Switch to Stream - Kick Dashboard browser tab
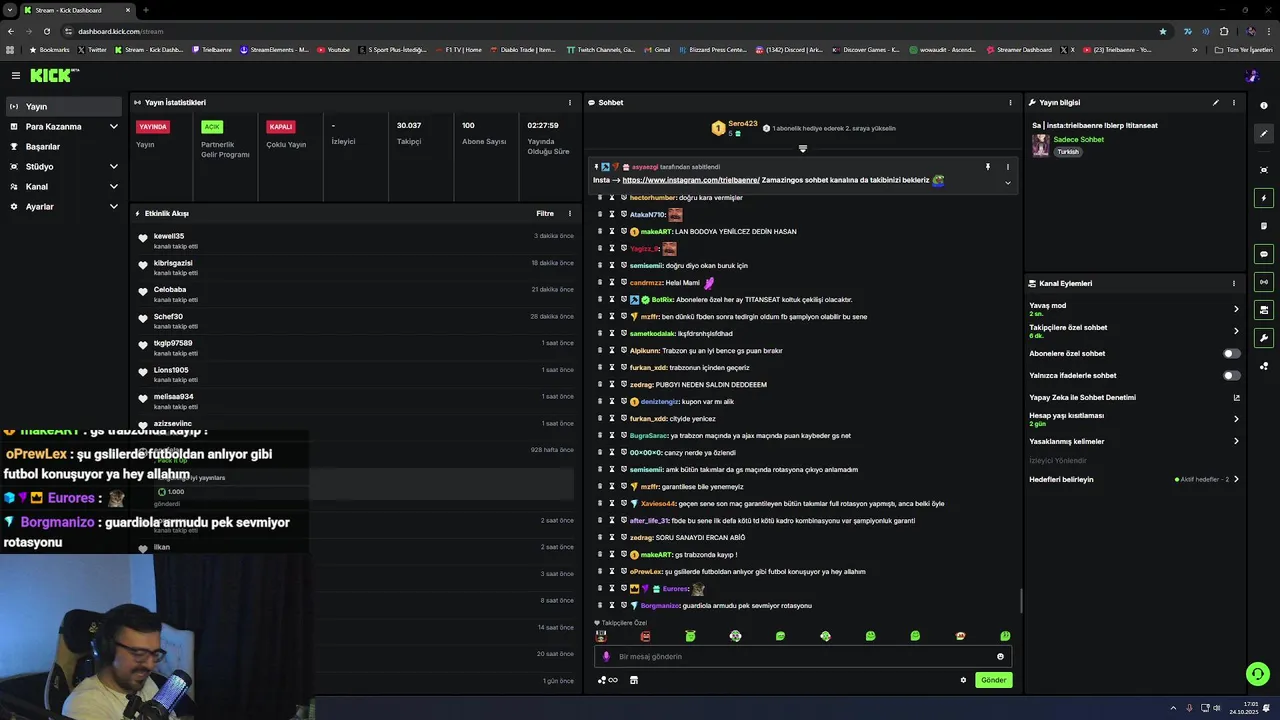Image resolution: width=1280 pixels, height=720 pixels. pos(75,10)
